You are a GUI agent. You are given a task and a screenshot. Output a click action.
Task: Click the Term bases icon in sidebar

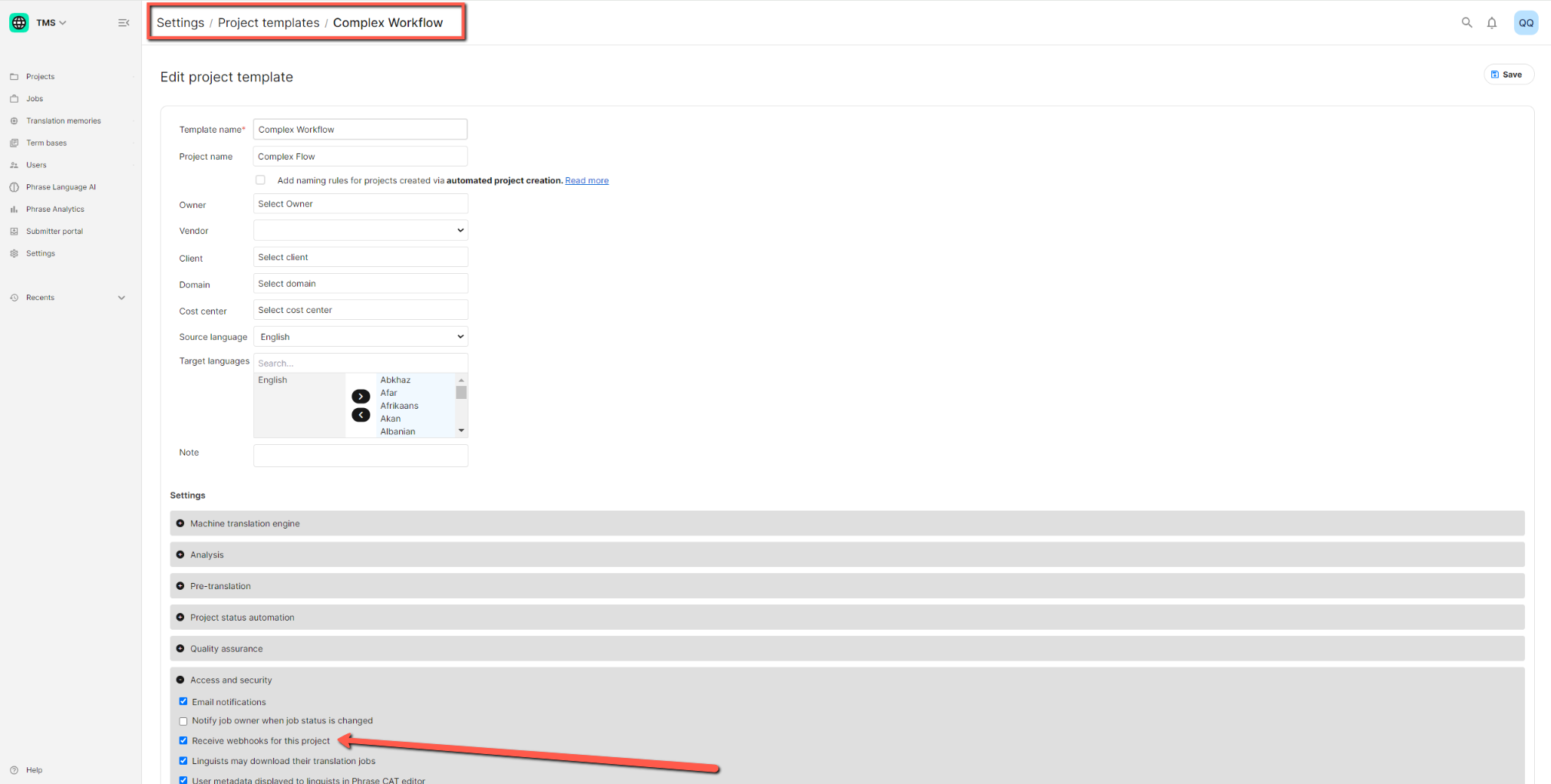14,143
